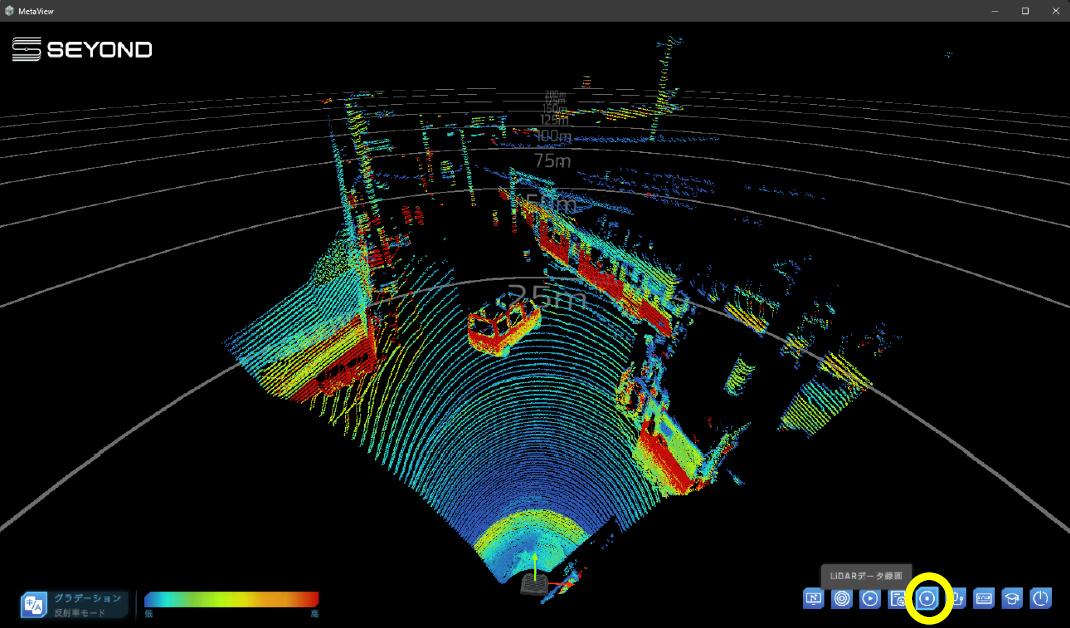The width and height of the screenshot is (1070, 628).
Task: Select the LiDAR sensor model at origin
Action: pyautogui.click(x=534, y=584)
